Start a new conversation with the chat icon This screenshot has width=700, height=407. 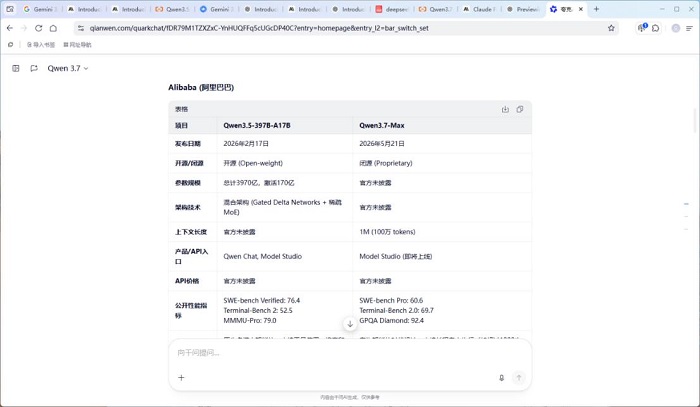(x=34, y=68)
